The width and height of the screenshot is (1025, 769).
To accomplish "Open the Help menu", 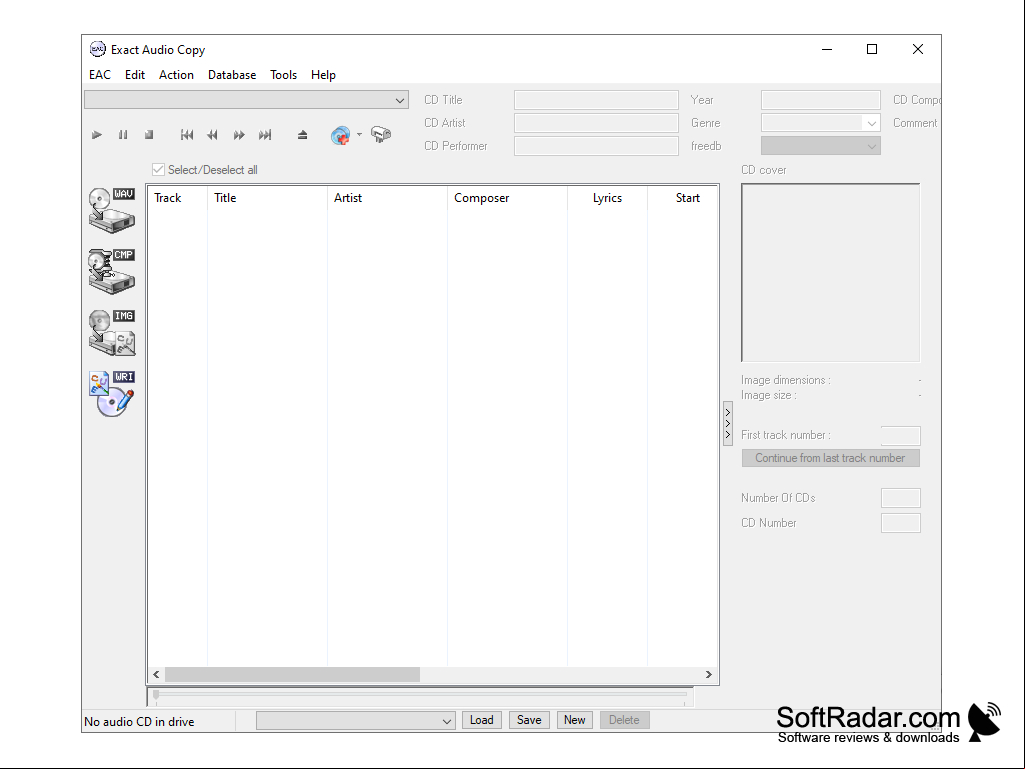I will coord(324,75).
